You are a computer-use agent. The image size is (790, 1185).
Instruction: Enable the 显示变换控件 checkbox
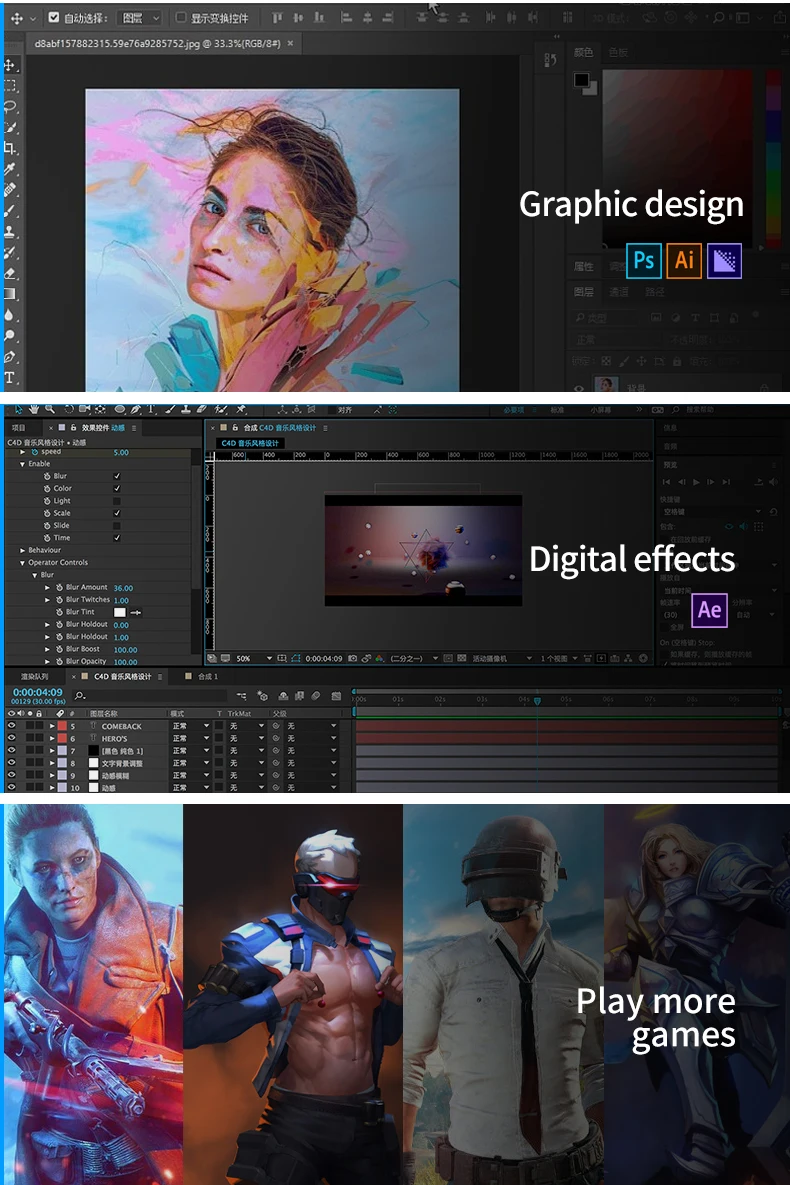[x=180, y=17]
